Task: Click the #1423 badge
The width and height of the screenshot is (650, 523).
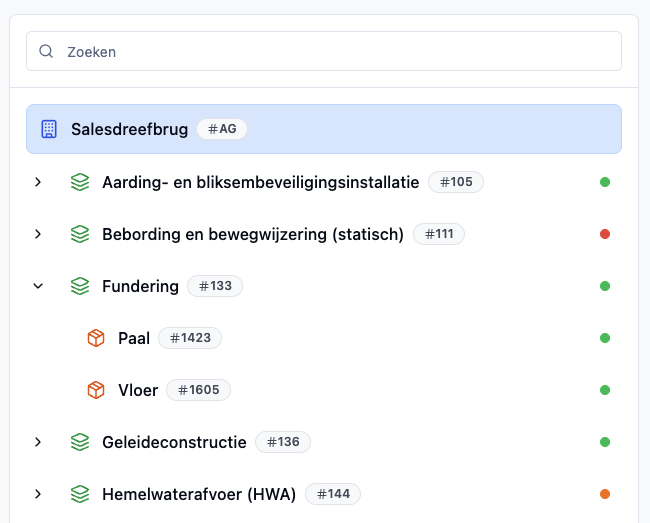Action: click(x=190, y=338)
